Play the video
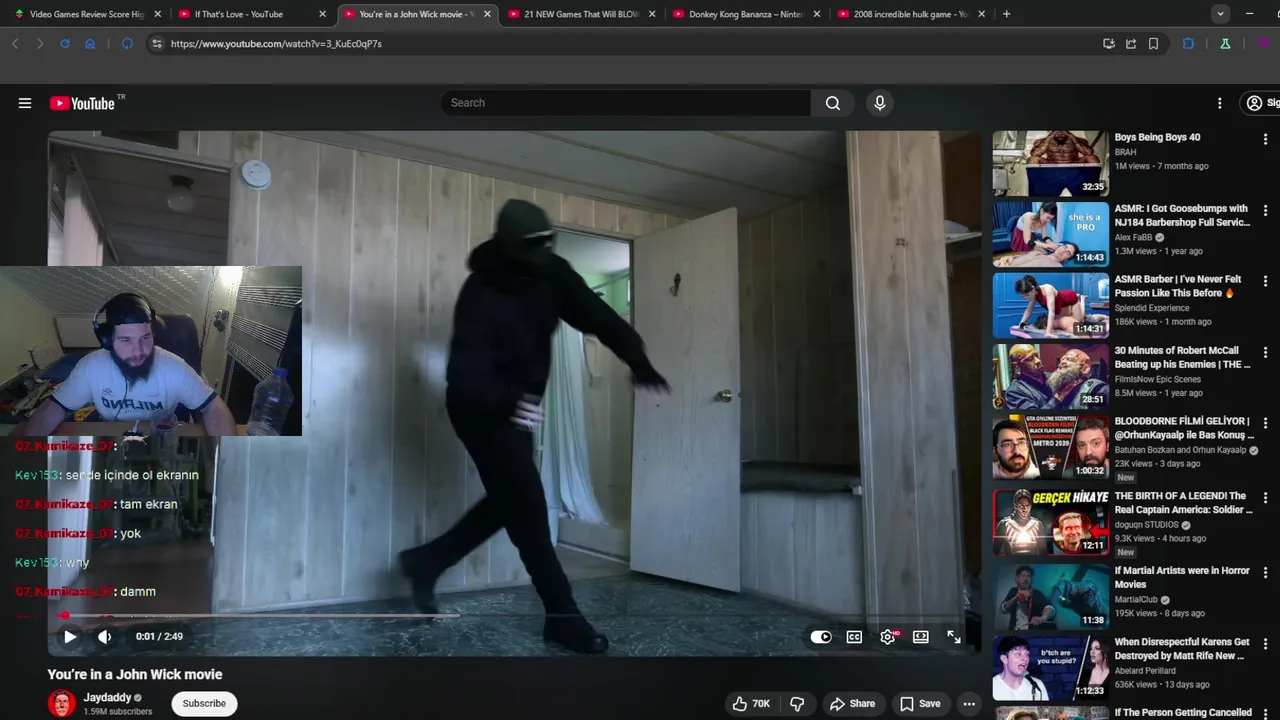The image size is (1280, 720). click(x=70, y=636)
